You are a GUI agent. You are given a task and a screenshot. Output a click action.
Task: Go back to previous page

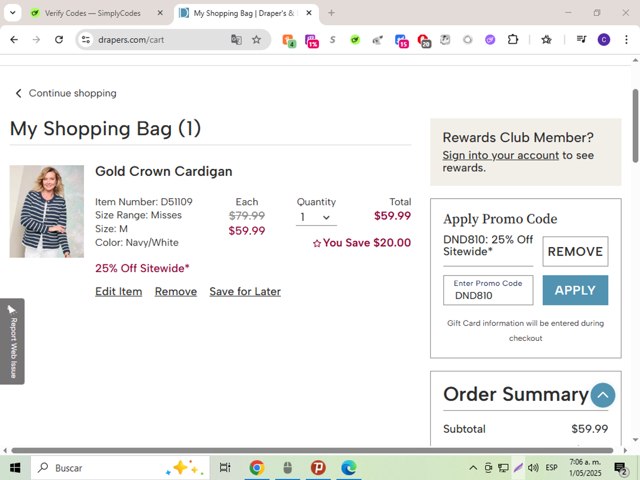14,40
